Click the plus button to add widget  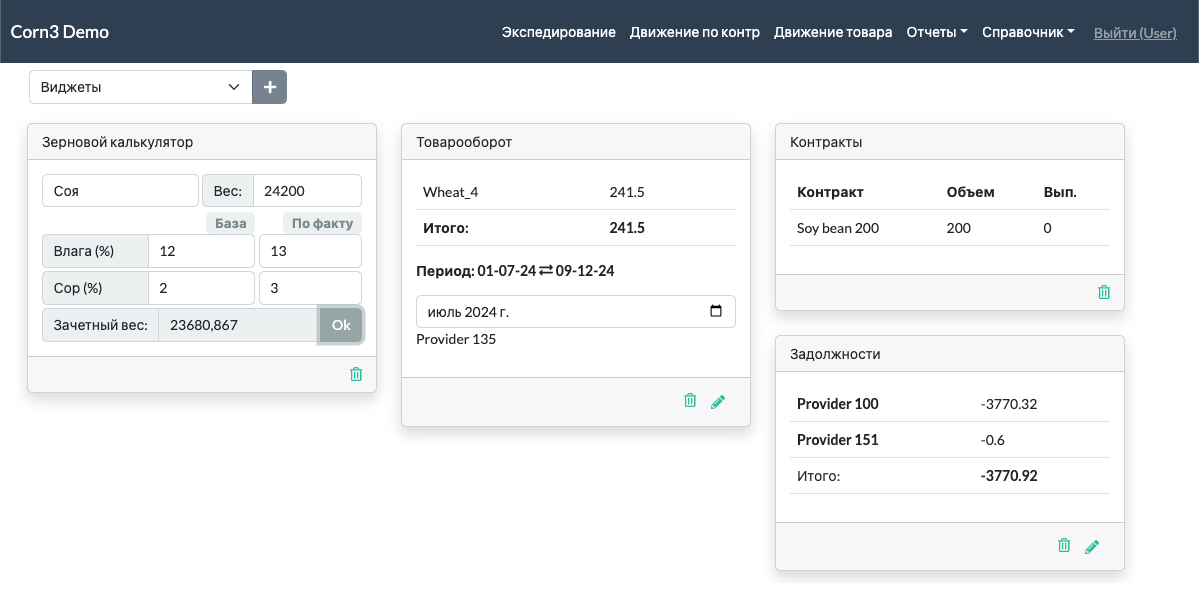269,87
